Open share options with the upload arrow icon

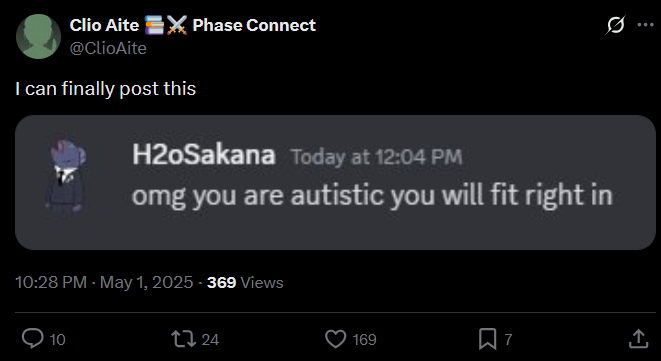[638, 339]
